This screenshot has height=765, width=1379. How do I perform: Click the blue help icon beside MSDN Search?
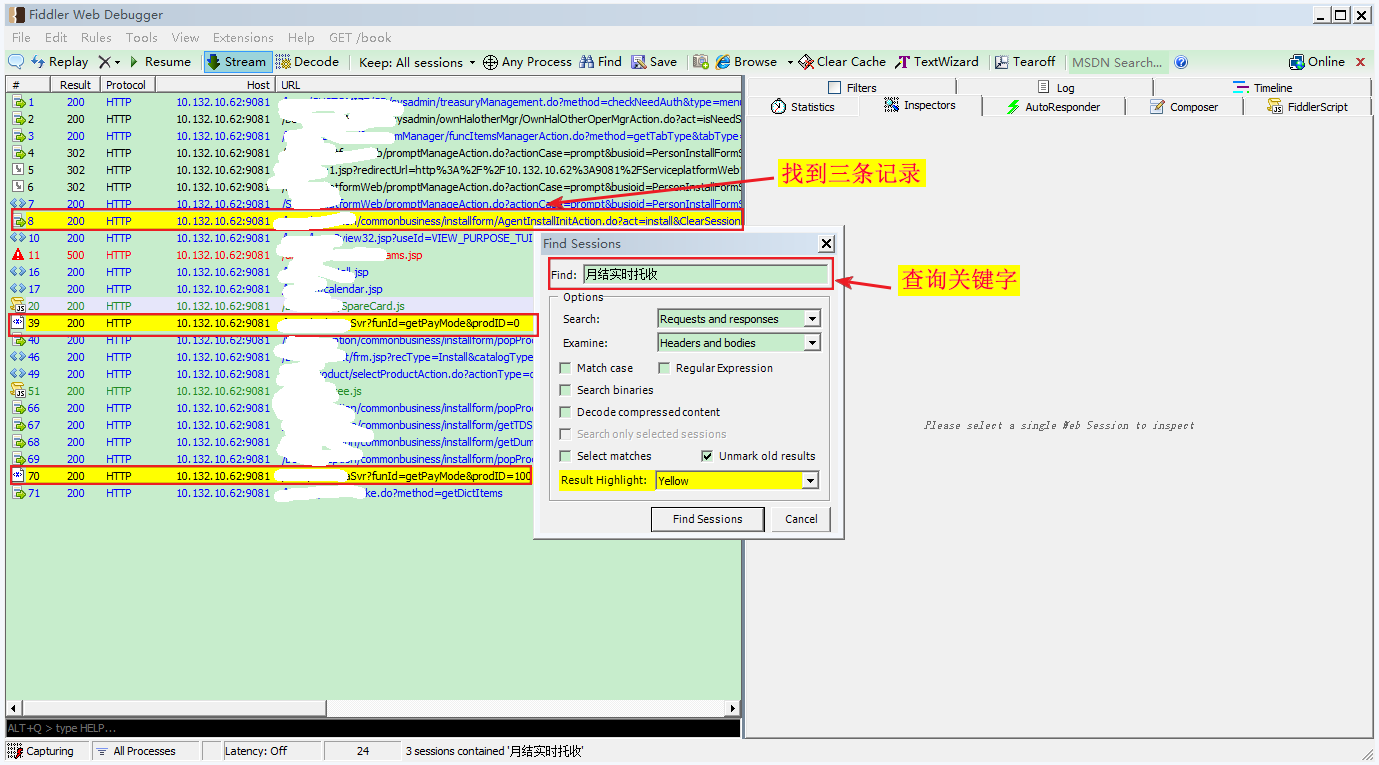coord(1181,62)
